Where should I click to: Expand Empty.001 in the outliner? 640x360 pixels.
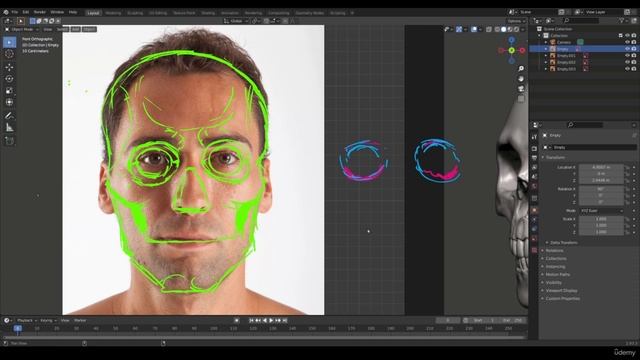pos(546,56)
